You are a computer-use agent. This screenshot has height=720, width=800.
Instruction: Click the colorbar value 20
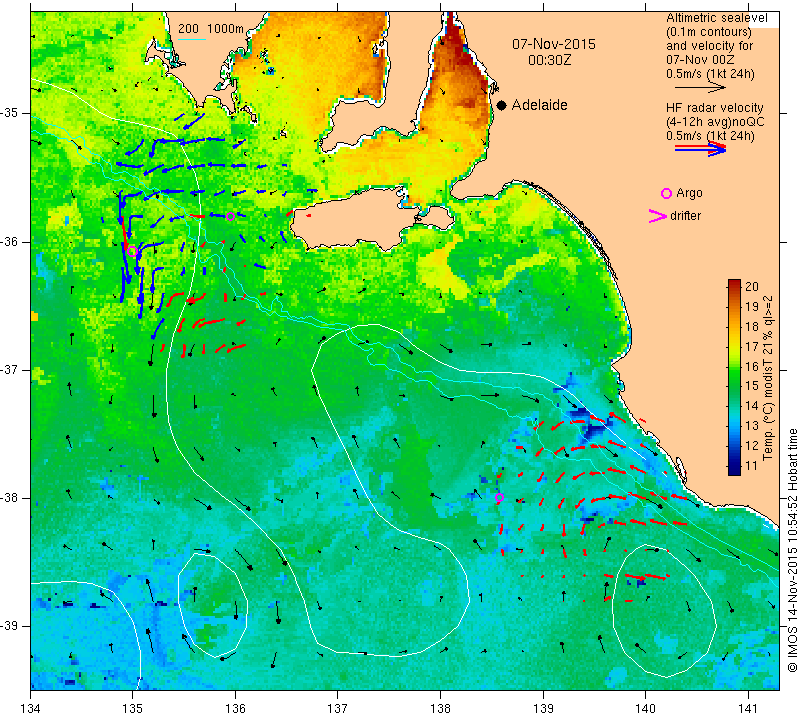tap(752, 287)
